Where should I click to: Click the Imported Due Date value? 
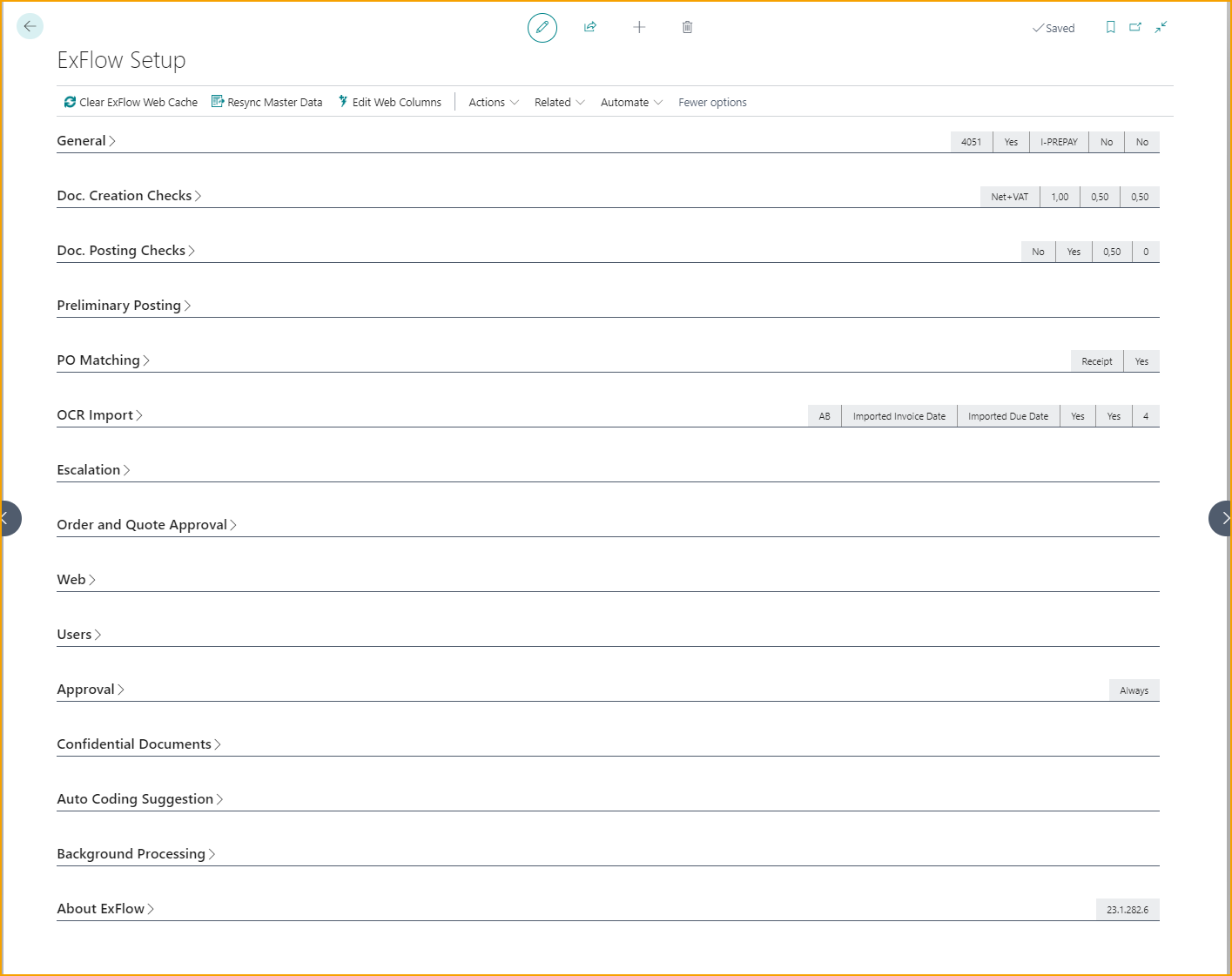[1008, 416]
